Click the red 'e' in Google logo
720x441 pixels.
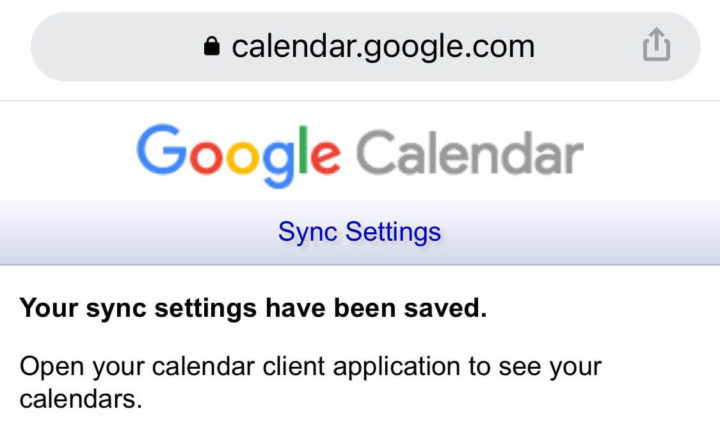[326, 157]
